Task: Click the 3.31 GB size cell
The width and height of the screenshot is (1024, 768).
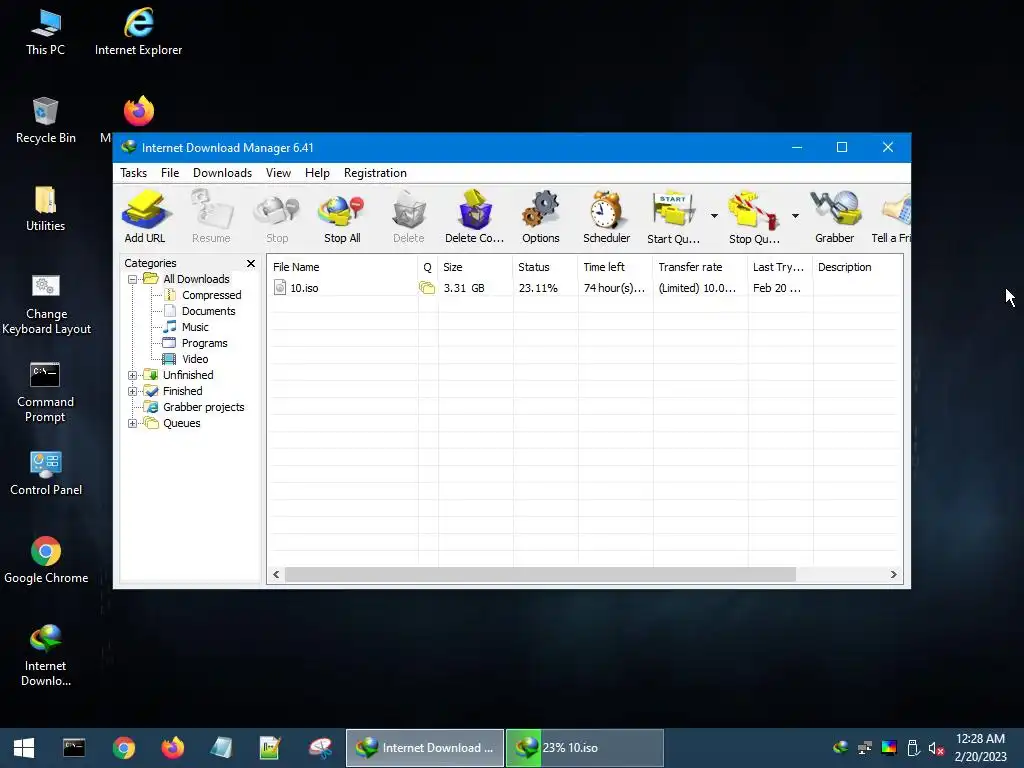Action: (x=464, y=288)
